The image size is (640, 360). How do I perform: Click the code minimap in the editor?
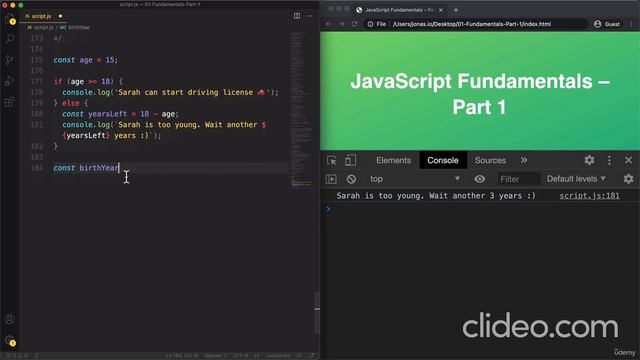point(301,110)
